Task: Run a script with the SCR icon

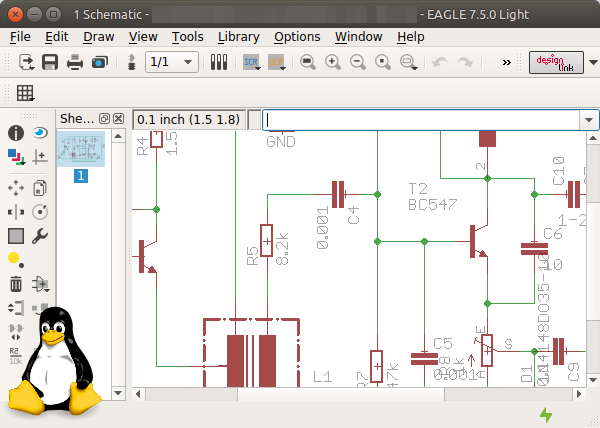Action: coord(251,62)
